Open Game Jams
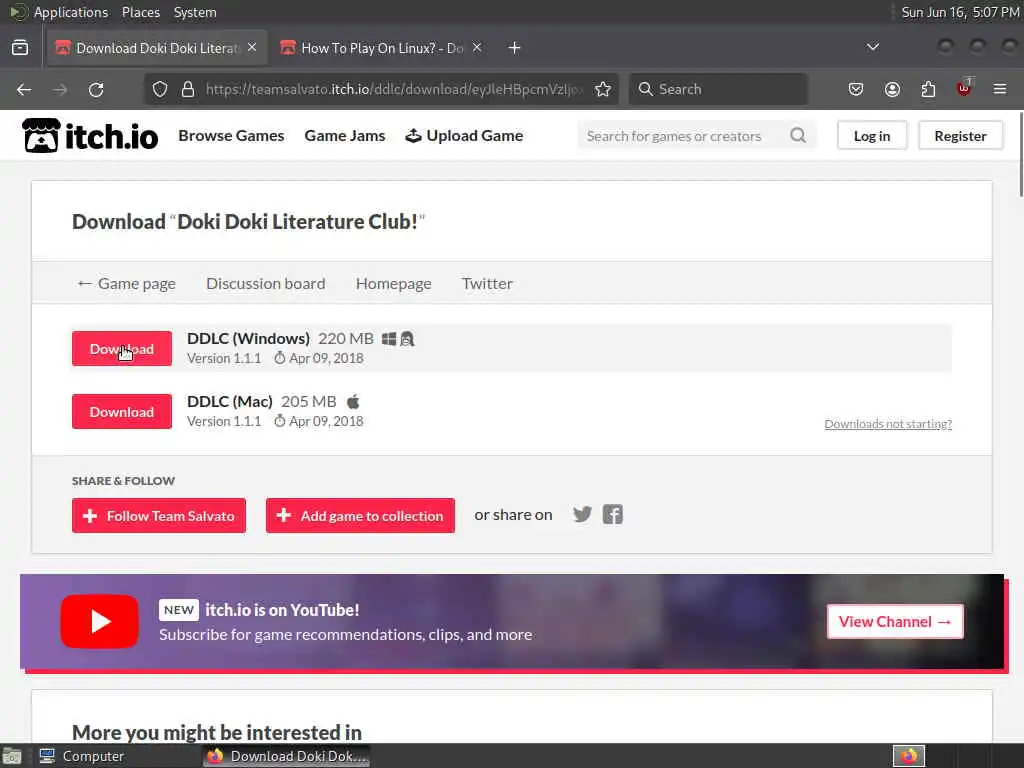1024x768 pixels. [345, 136]
